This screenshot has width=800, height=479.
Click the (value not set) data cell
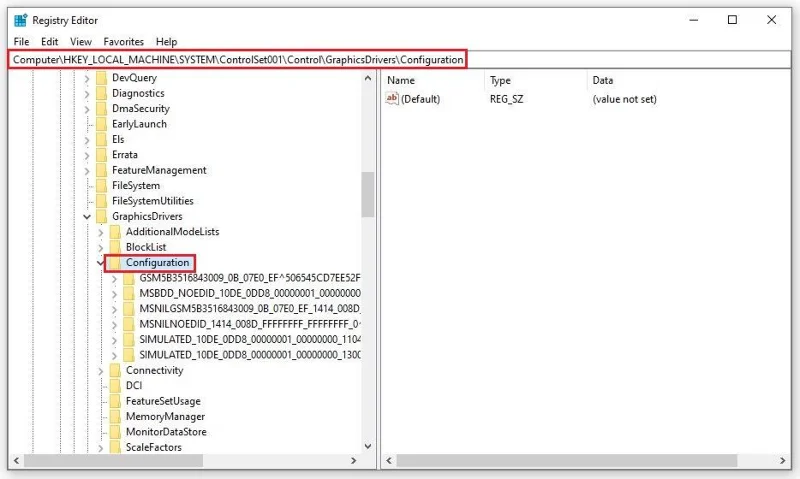click(x=624, y=99)
